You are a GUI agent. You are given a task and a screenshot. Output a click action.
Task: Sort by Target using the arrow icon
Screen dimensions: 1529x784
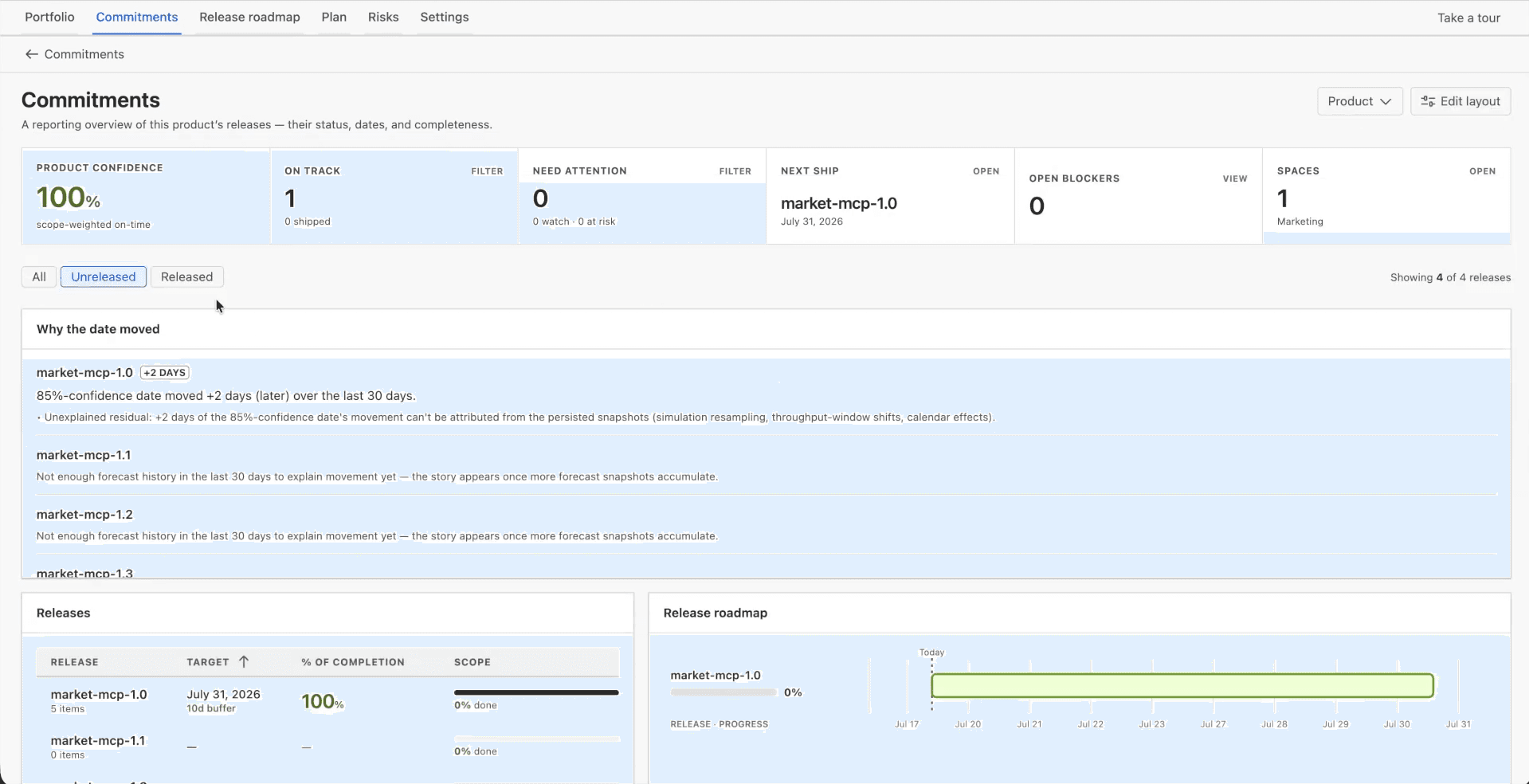point(244,661)
